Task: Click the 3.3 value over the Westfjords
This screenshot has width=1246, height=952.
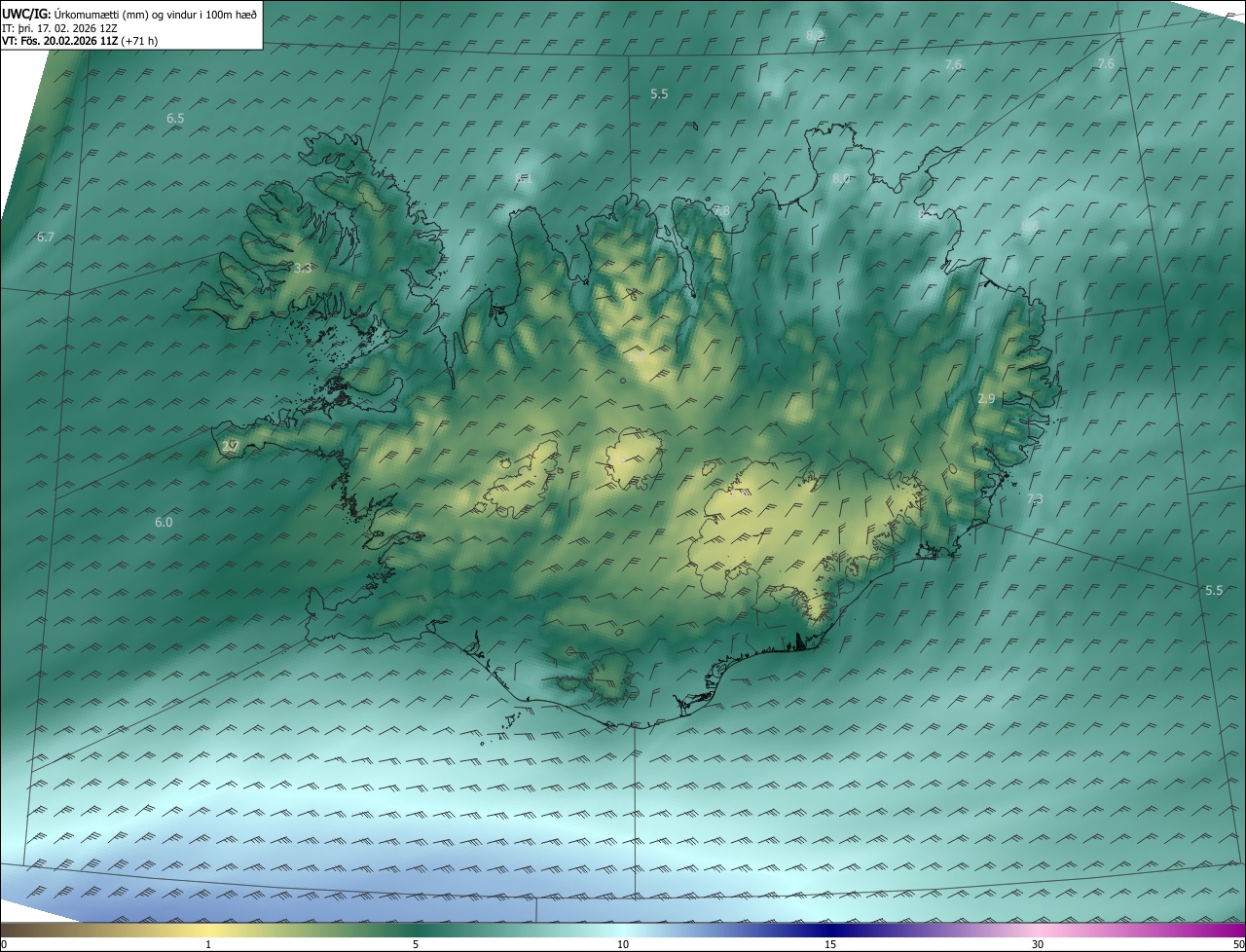Action: 303,269
